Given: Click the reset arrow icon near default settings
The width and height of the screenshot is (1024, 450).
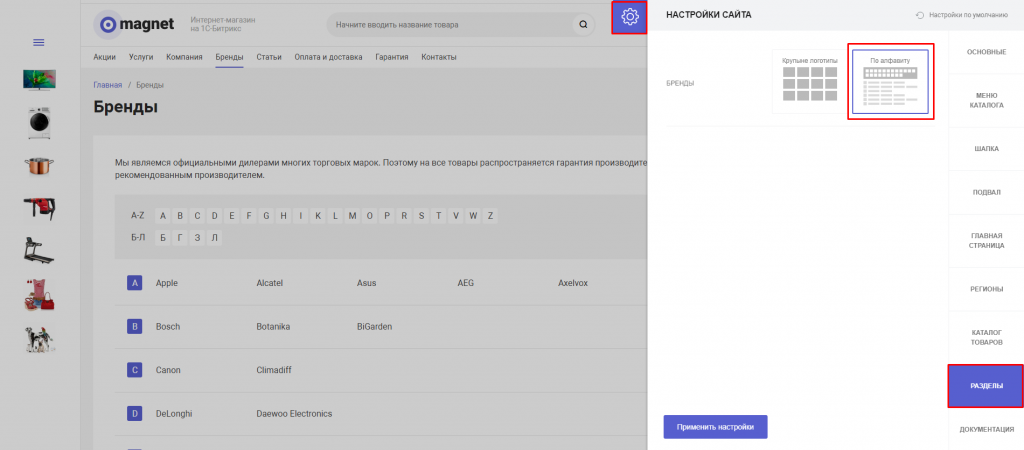Looking at the screenshot, I should tap(920, 15).
